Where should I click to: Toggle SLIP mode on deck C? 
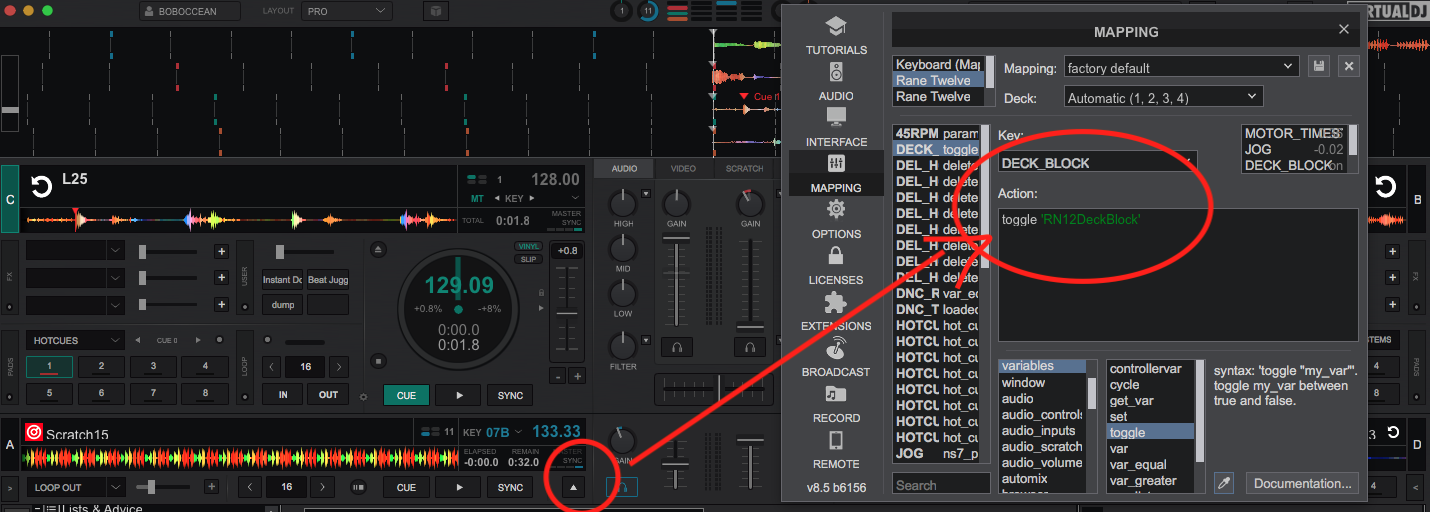pos(528,259)
